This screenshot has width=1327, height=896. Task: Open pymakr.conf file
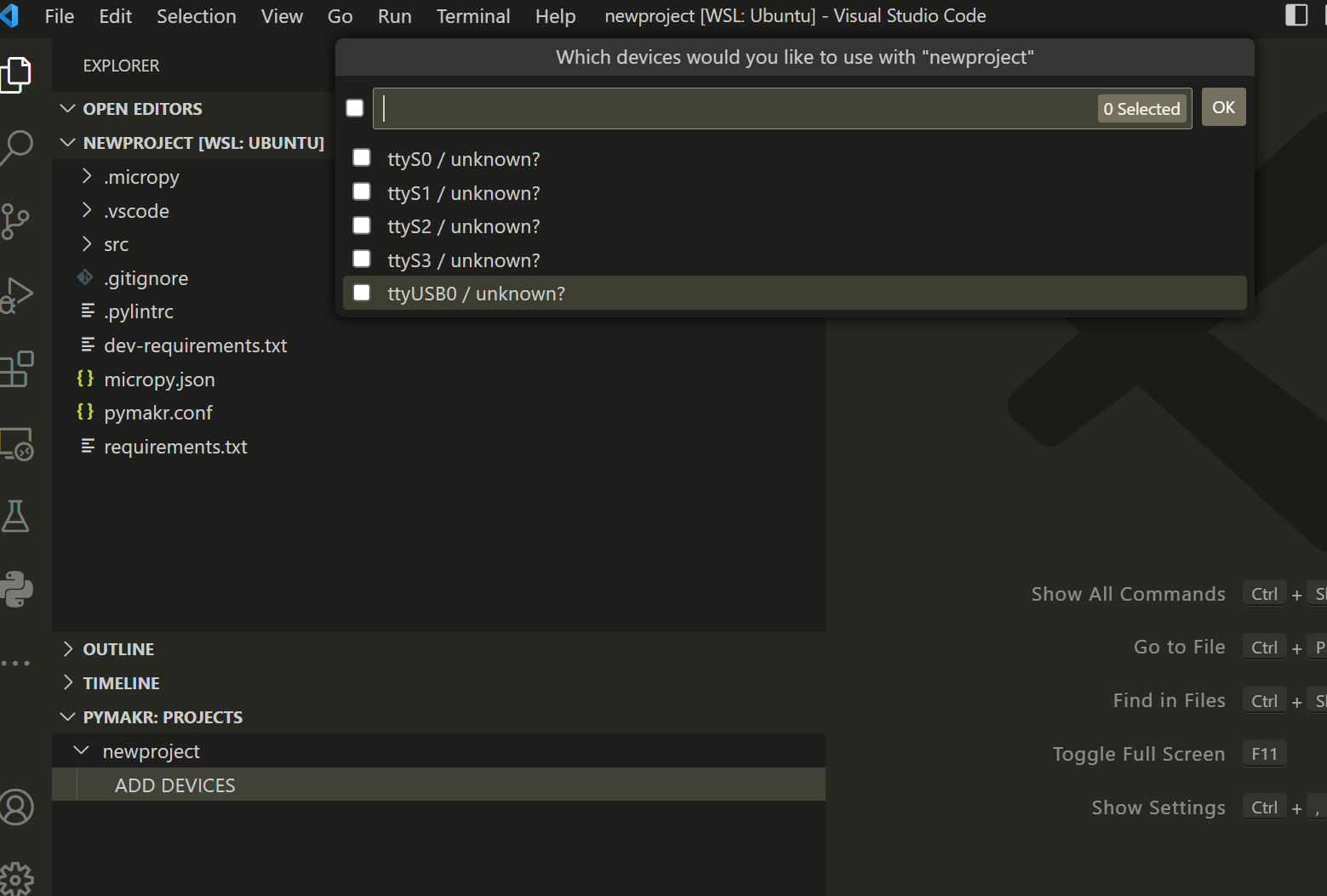click(158, 413)
